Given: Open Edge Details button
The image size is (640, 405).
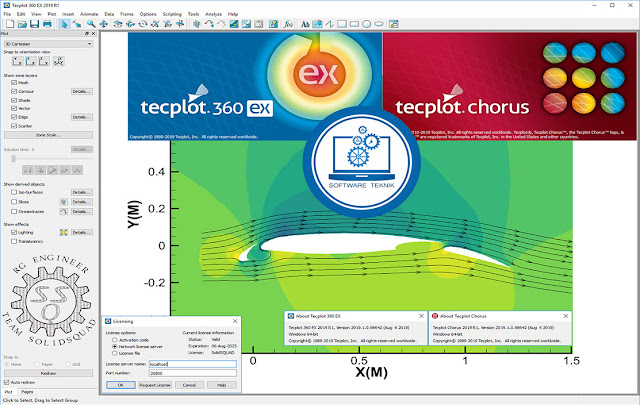Looking at the screenshot, I should 82,117.
